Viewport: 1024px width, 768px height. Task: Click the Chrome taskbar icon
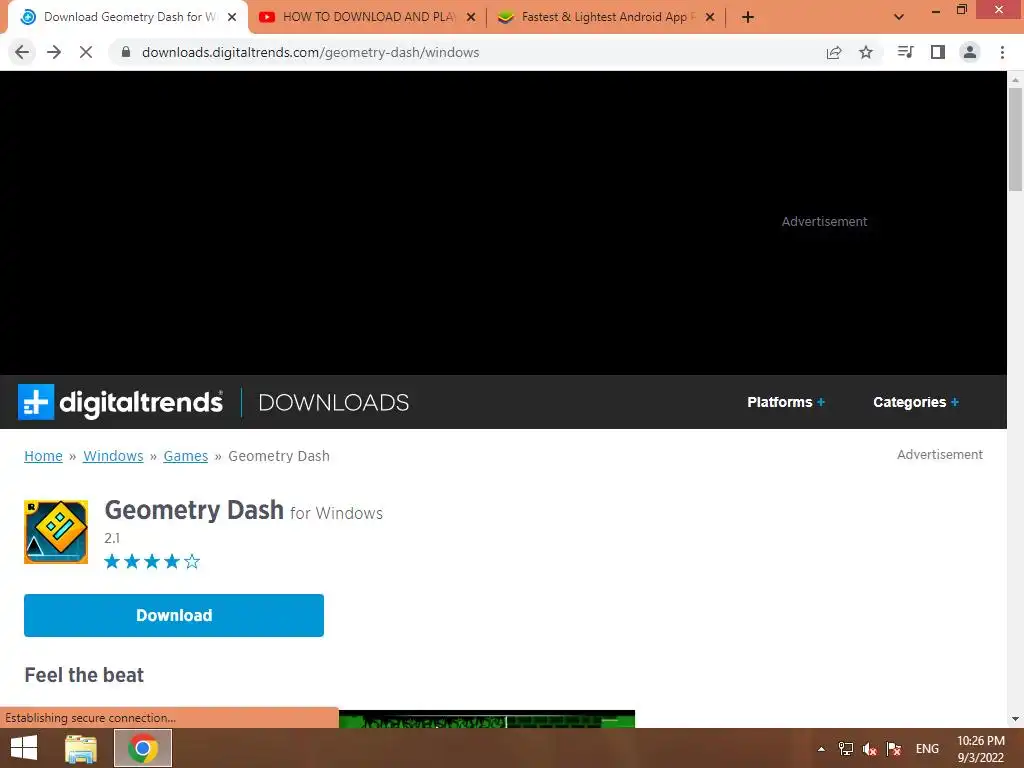(143, 748)
